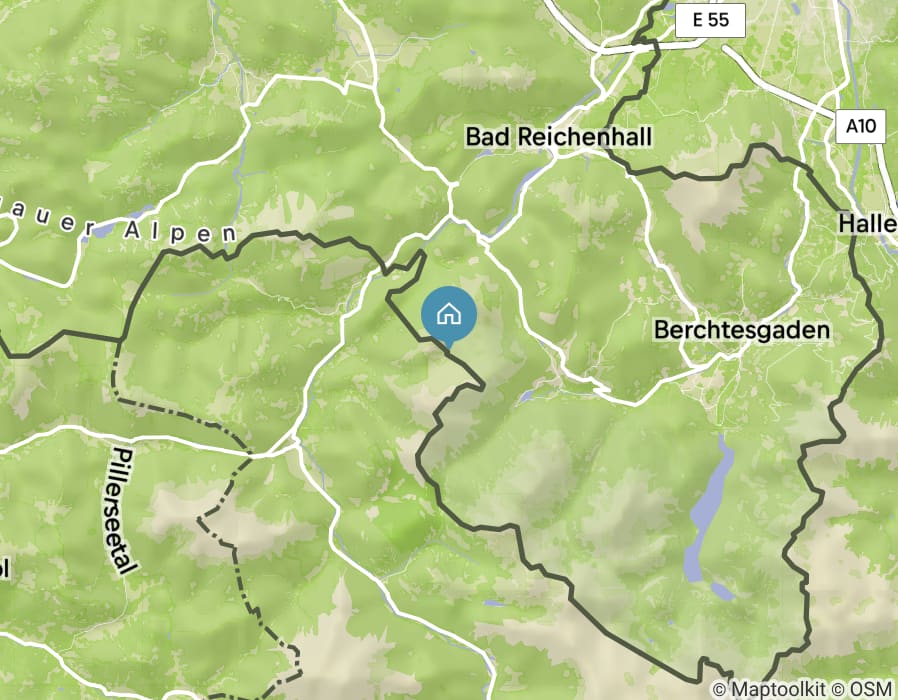Click the Hallein town label at edge

[868, 223]
